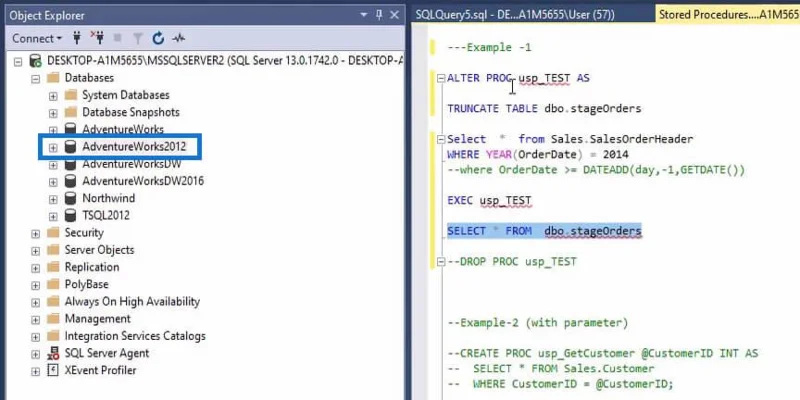Viewport: 800px width, 400px height.
Task: Click the System Databases folder icon
Action: (x=70, y=95)
